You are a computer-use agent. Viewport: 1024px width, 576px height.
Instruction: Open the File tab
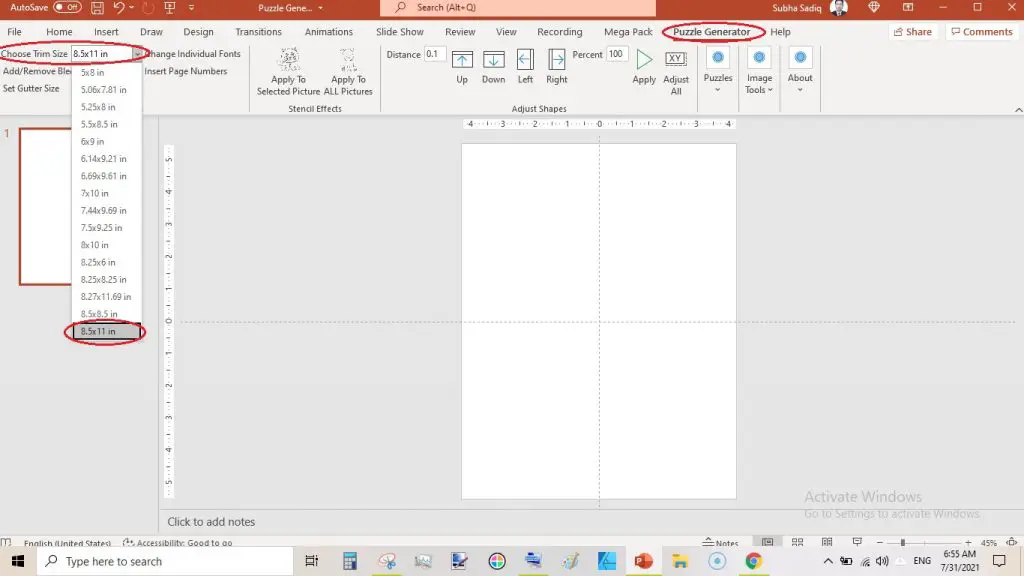point(14,31)
